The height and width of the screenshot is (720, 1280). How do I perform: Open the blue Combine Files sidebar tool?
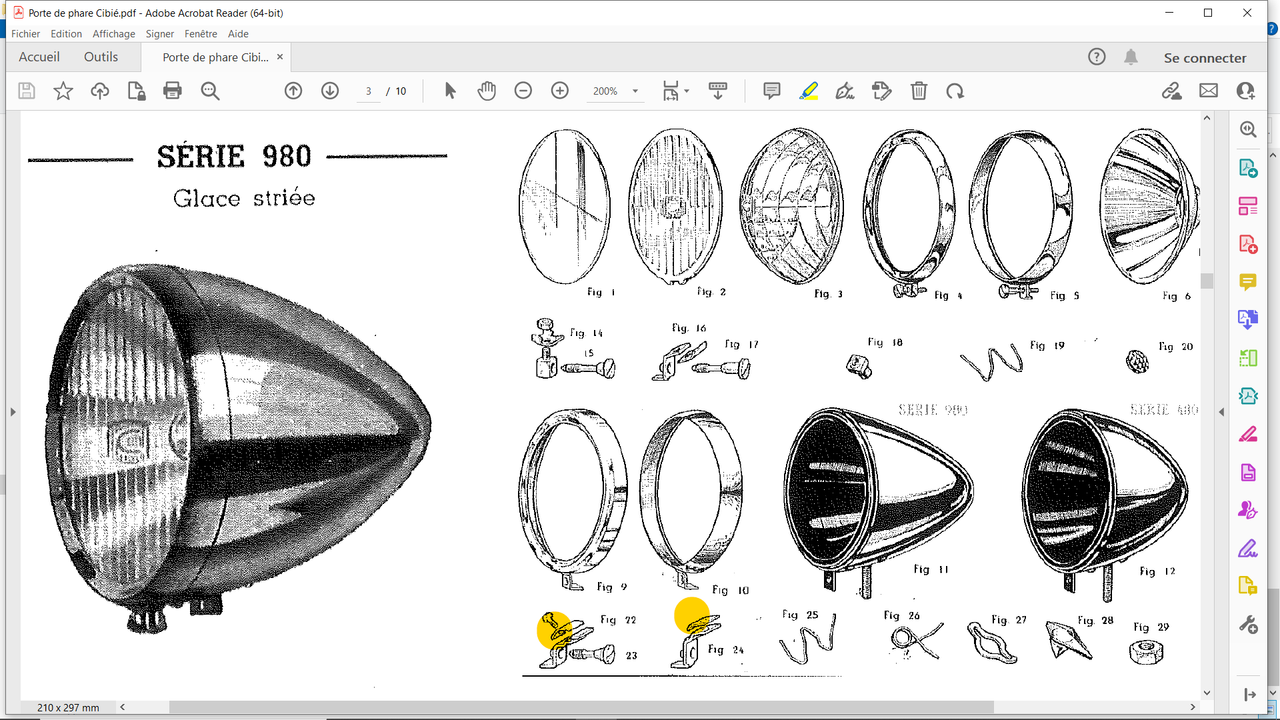tap(1248, 320)
